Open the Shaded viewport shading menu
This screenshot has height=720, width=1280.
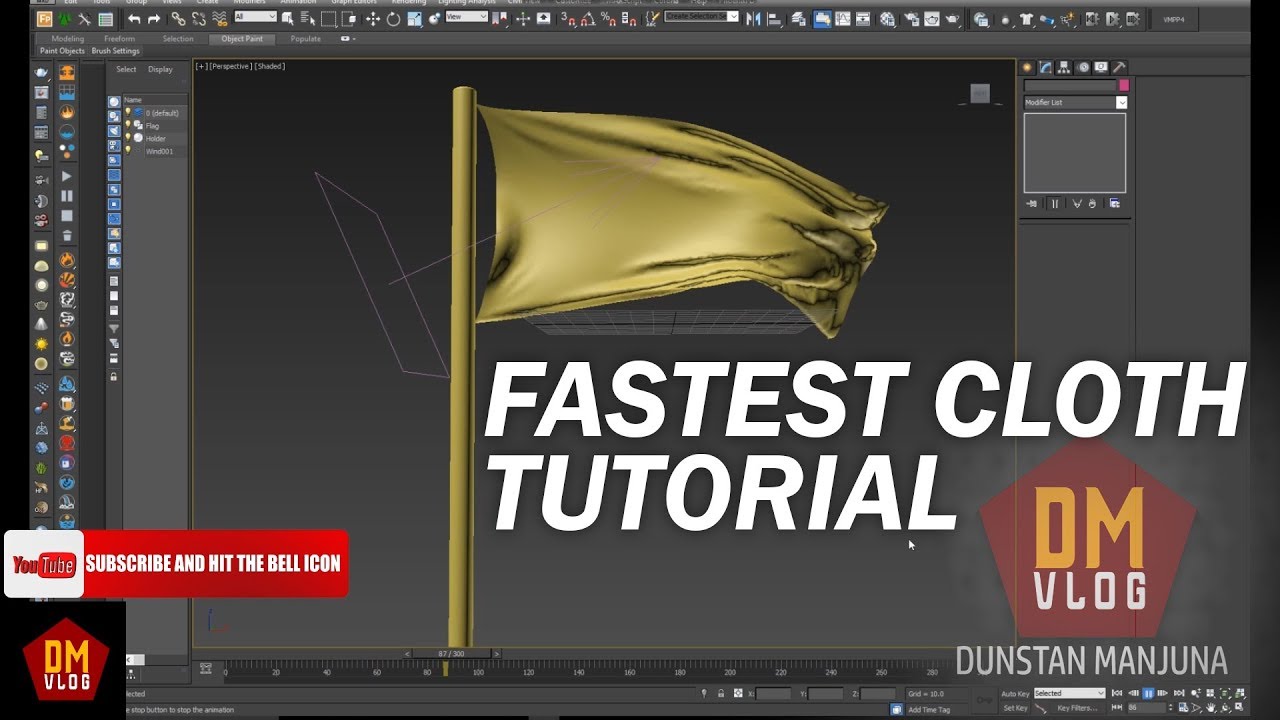click(x=269, y=66)
